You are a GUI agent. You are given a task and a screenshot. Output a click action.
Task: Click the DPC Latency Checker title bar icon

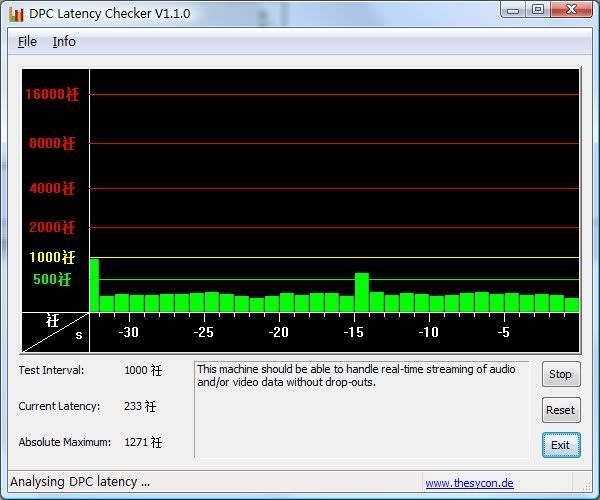pos(16,14)
